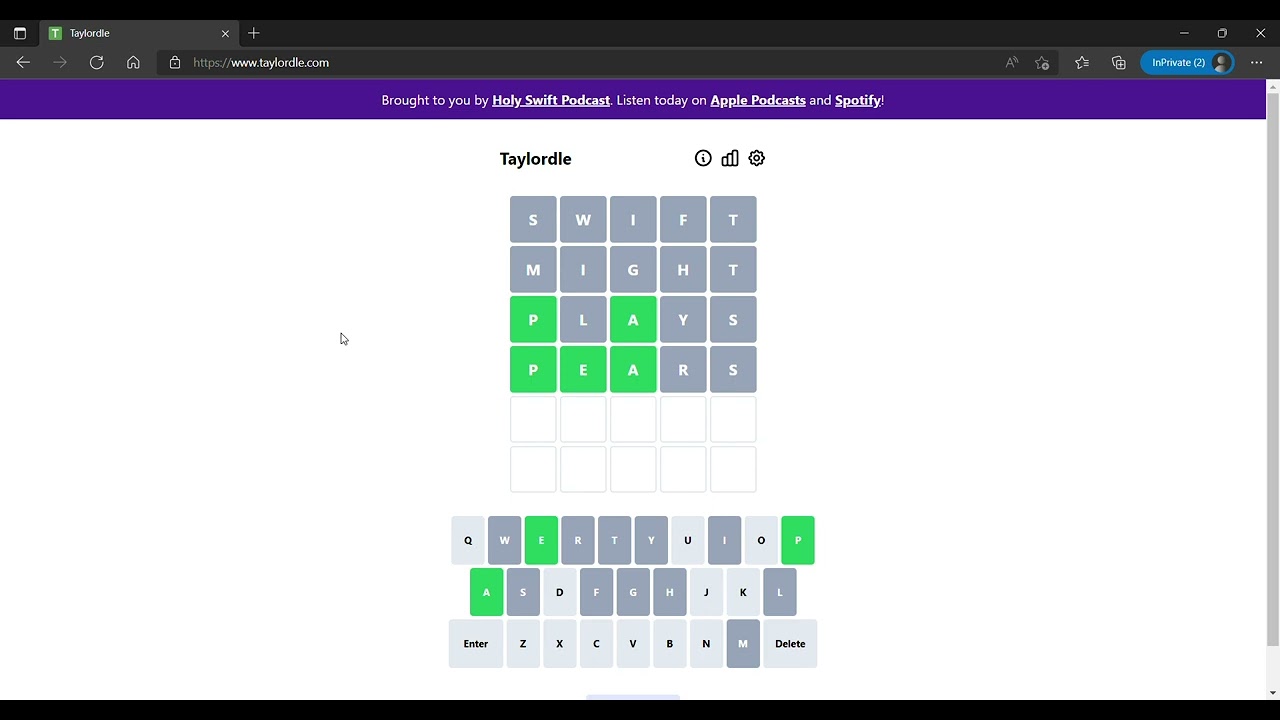Tap the F key on keyboard
This screenshot has height=720, width=1280.
(596, 592)
